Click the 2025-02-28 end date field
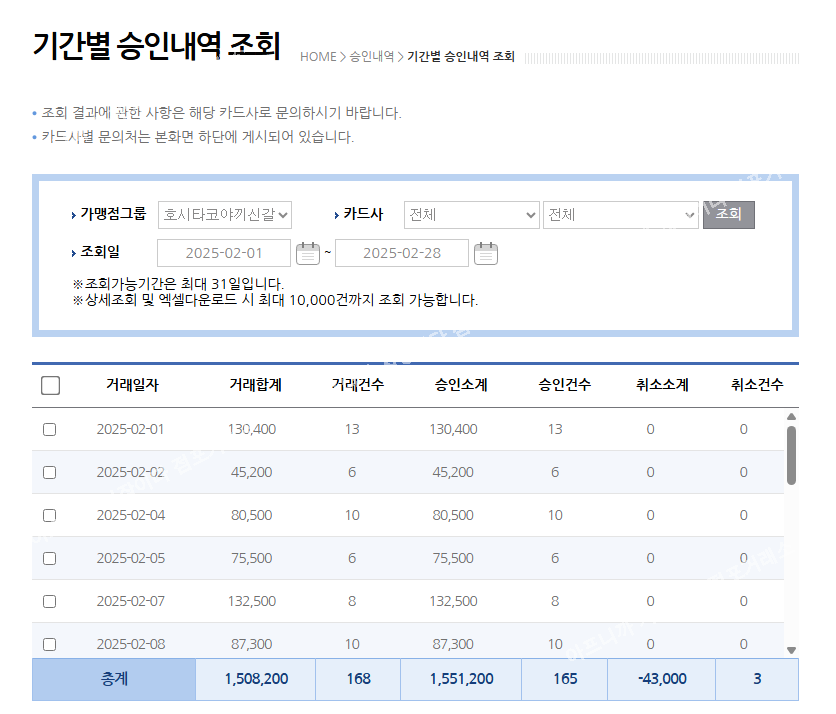 point(401,253)
